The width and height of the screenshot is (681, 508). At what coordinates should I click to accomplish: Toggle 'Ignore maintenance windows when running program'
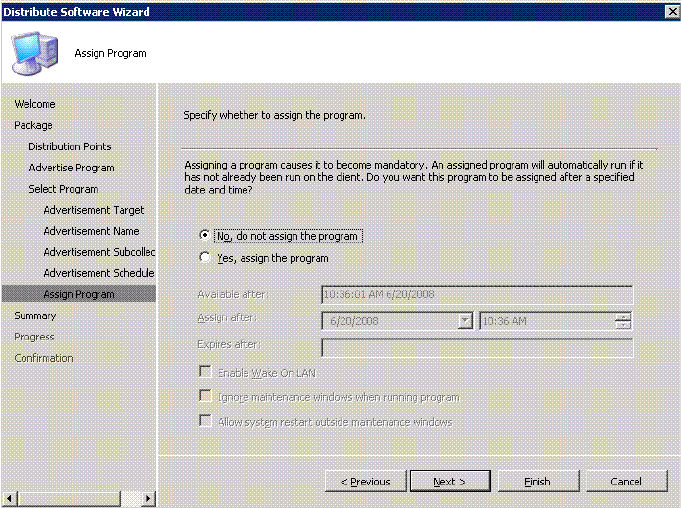[205, 396]
